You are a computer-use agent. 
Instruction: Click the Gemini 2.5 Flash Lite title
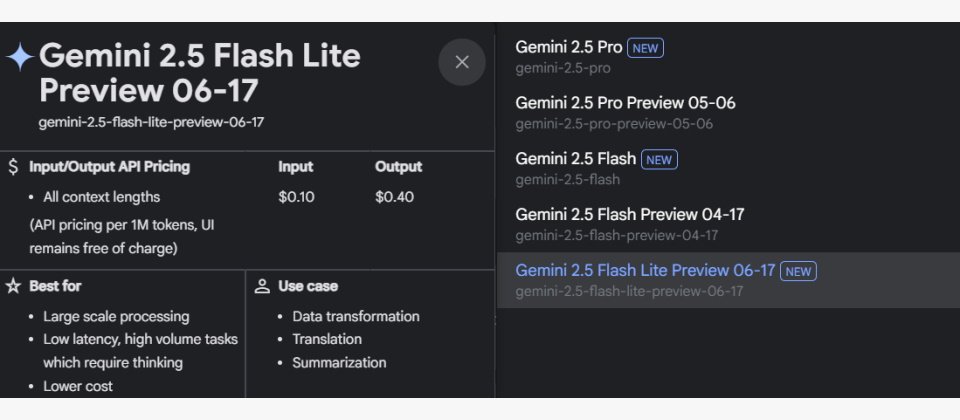199,71
